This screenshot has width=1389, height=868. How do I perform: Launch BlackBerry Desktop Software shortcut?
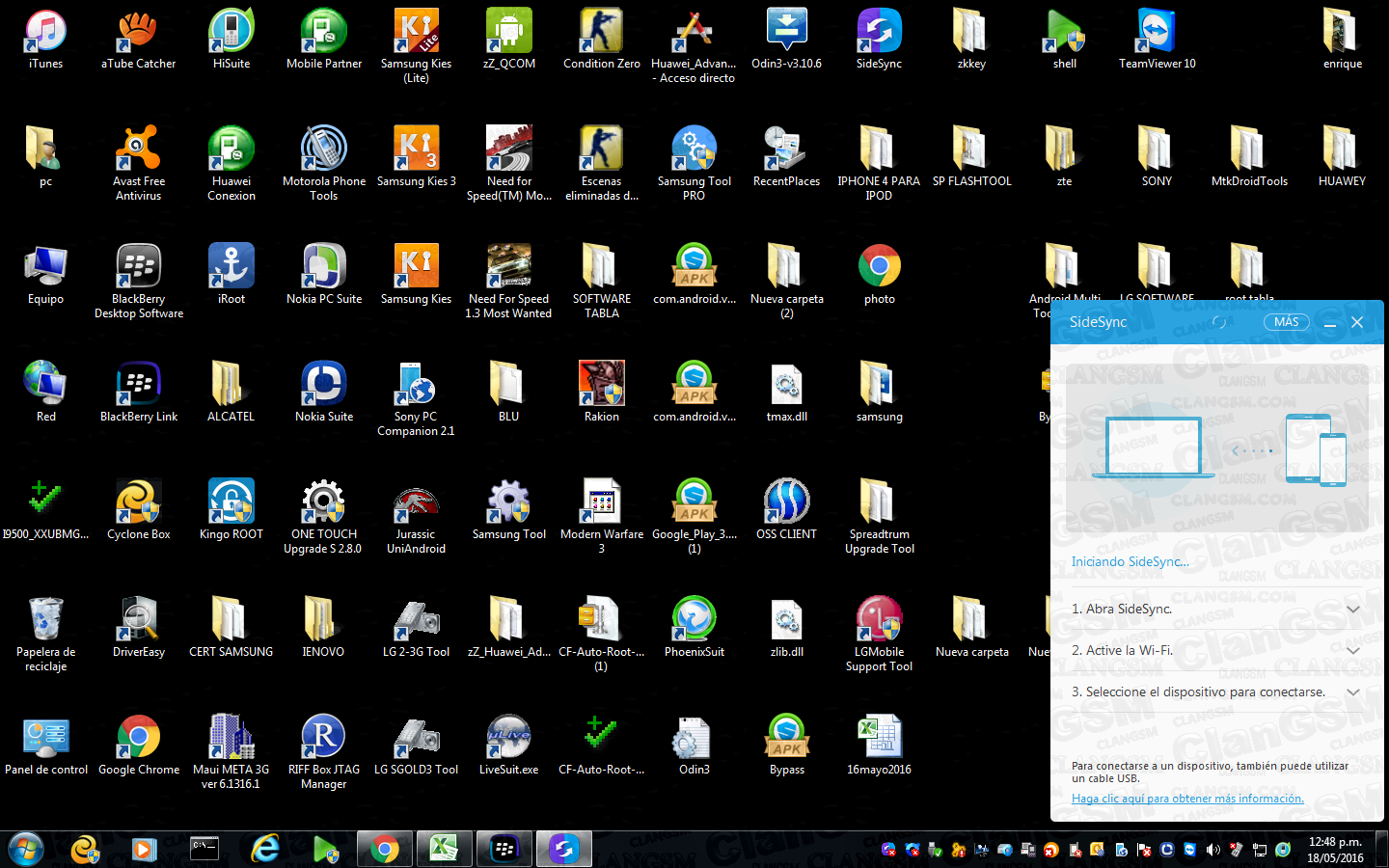pyautogui.click(x=139, y=281)
